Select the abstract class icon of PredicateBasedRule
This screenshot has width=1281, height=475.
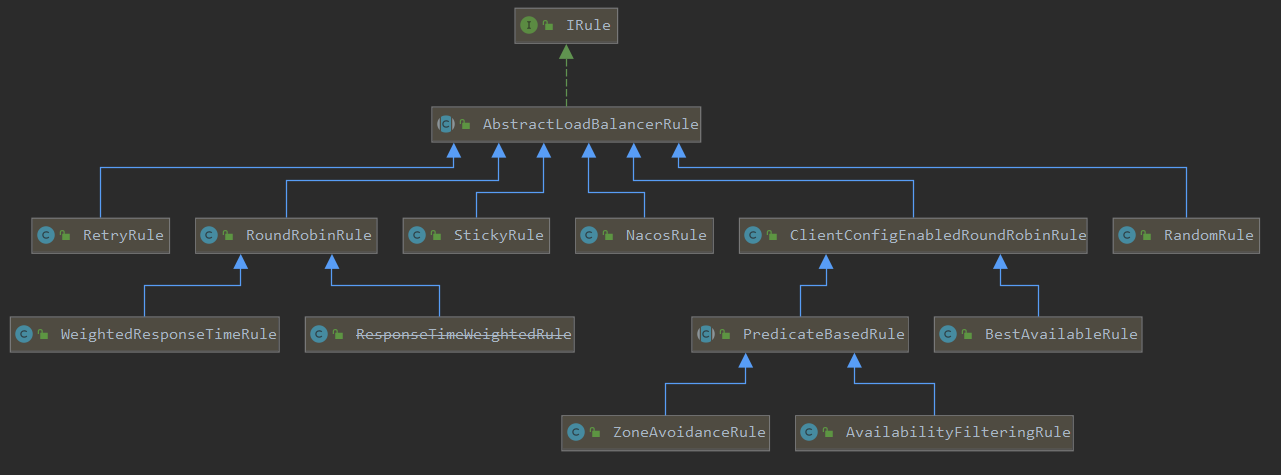(x=706, y=334)
